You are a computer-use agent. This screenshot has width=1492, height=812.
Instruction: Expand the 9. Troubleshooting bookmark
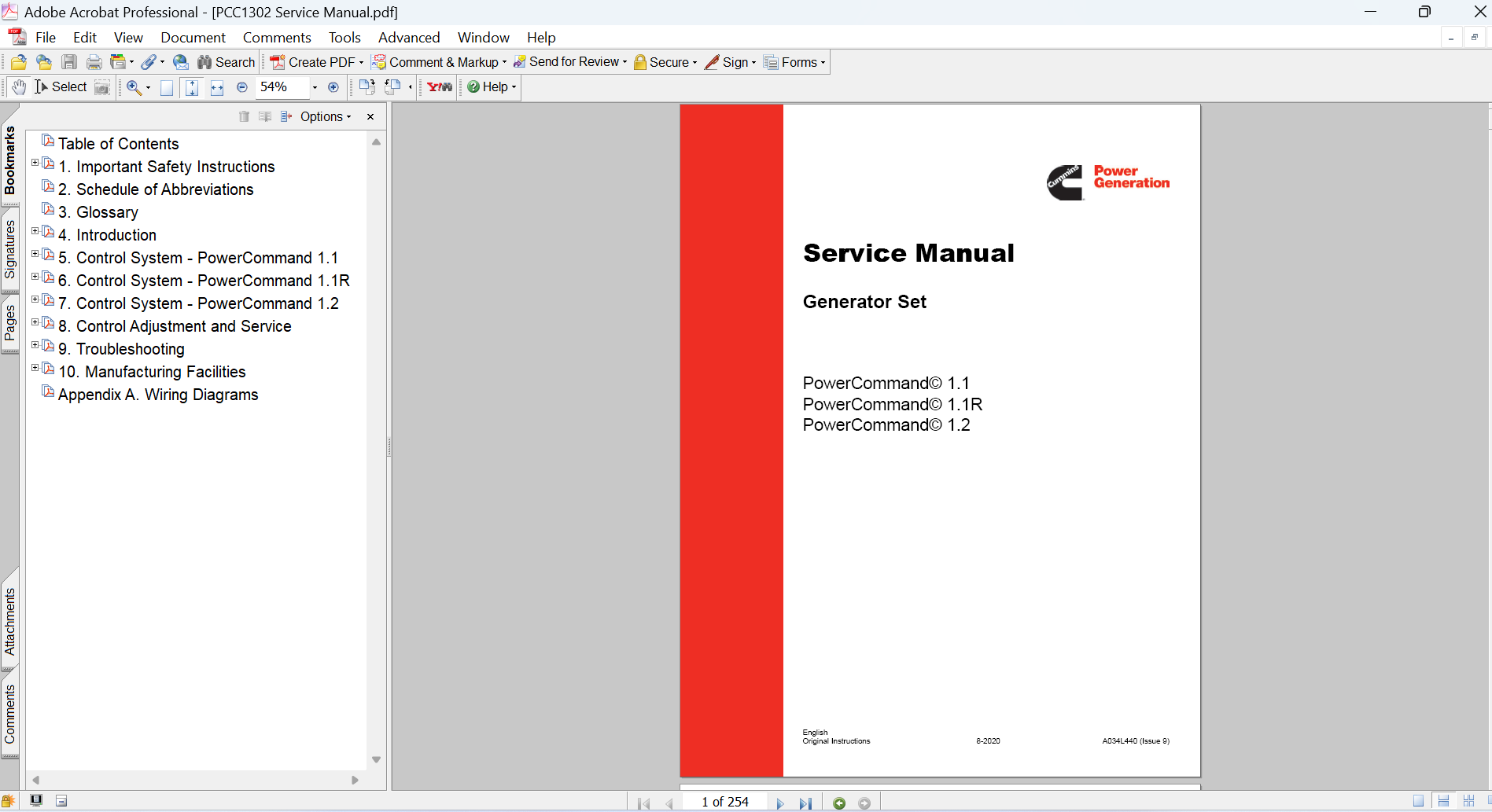coord(35,345)
